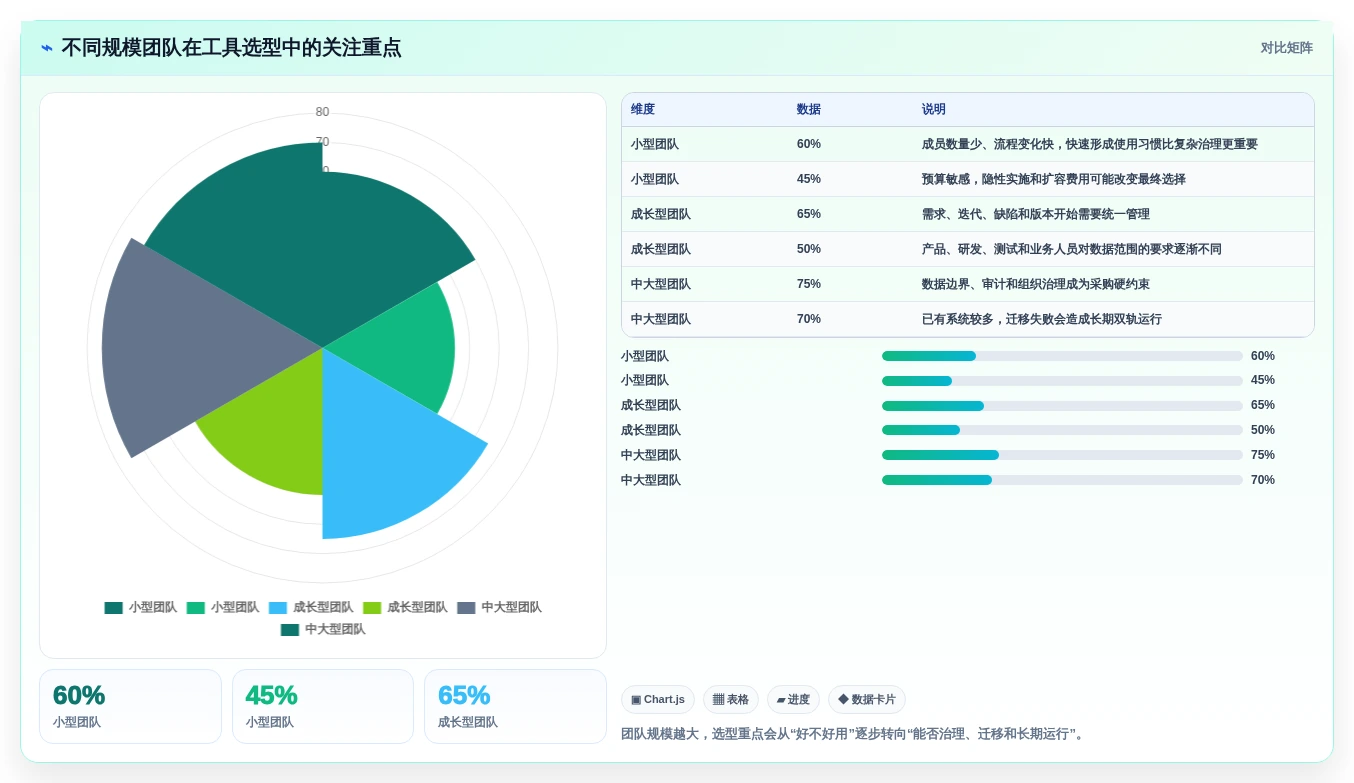The height and width of the screenshot is (783, 1354).
Task: Select the title 不同规模团队在工具选型中的关注重点
Action: (x=231, y=48)
